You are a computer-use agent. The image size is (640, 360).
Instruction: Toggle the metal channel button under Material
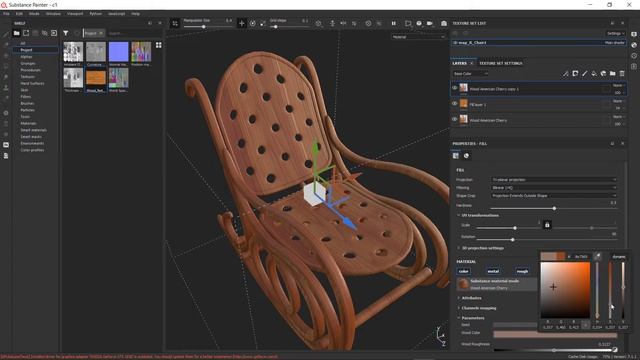click(493, 271)
